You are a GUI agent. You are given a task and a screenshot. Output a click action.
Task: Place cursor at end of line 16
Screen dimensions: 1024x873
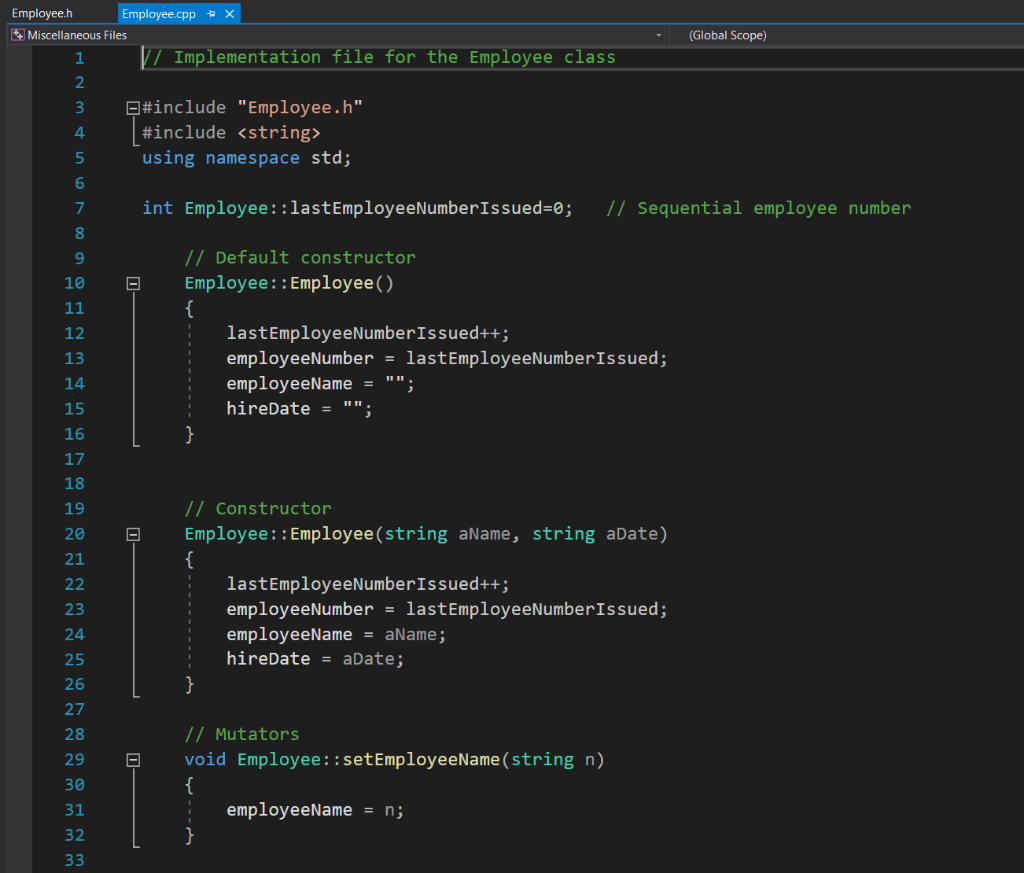click(x=196, y=433)
